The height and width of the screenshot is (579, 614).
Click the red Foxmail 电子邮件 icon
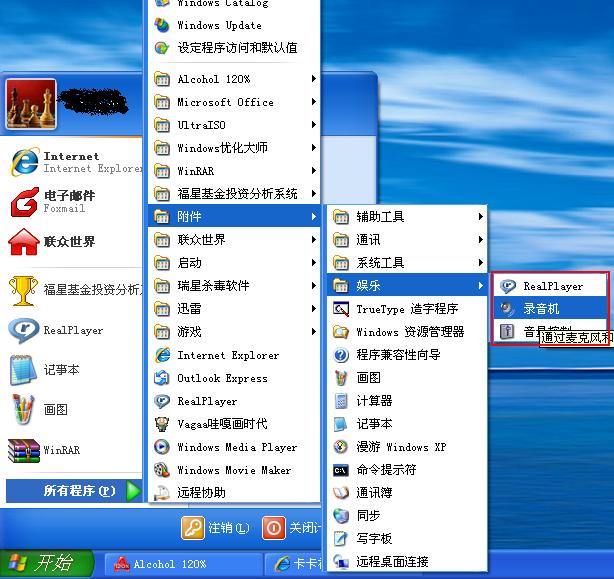(25, 202)
